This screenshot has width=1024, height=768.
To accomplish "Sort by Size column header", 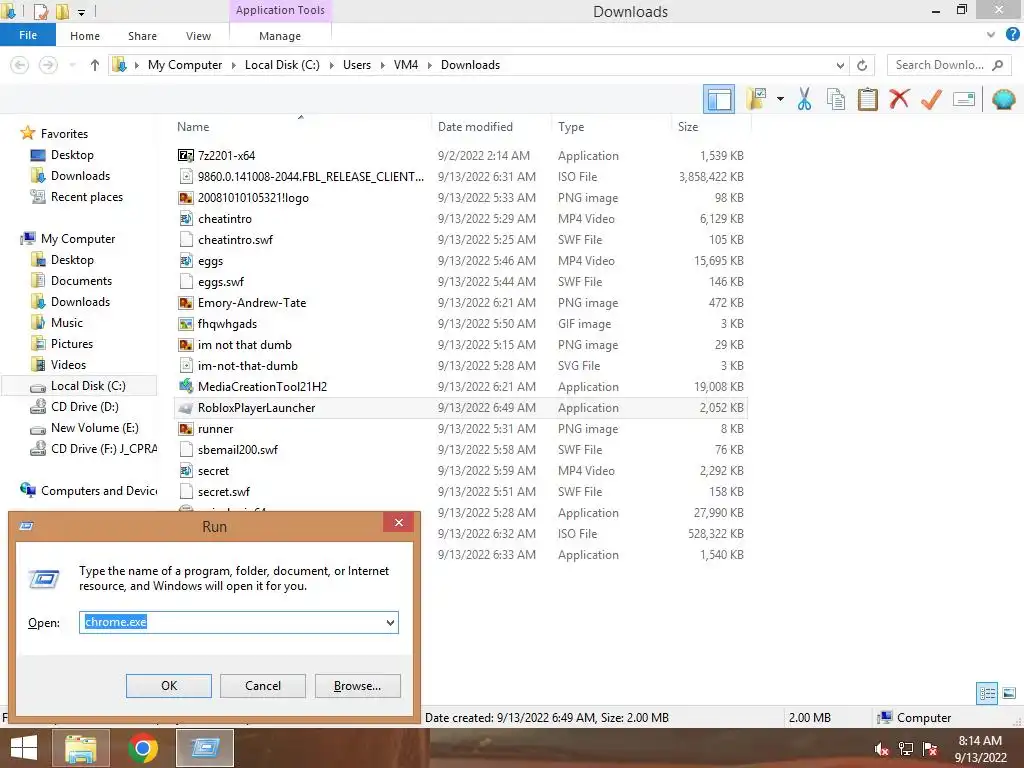I will tap(688, 127).
